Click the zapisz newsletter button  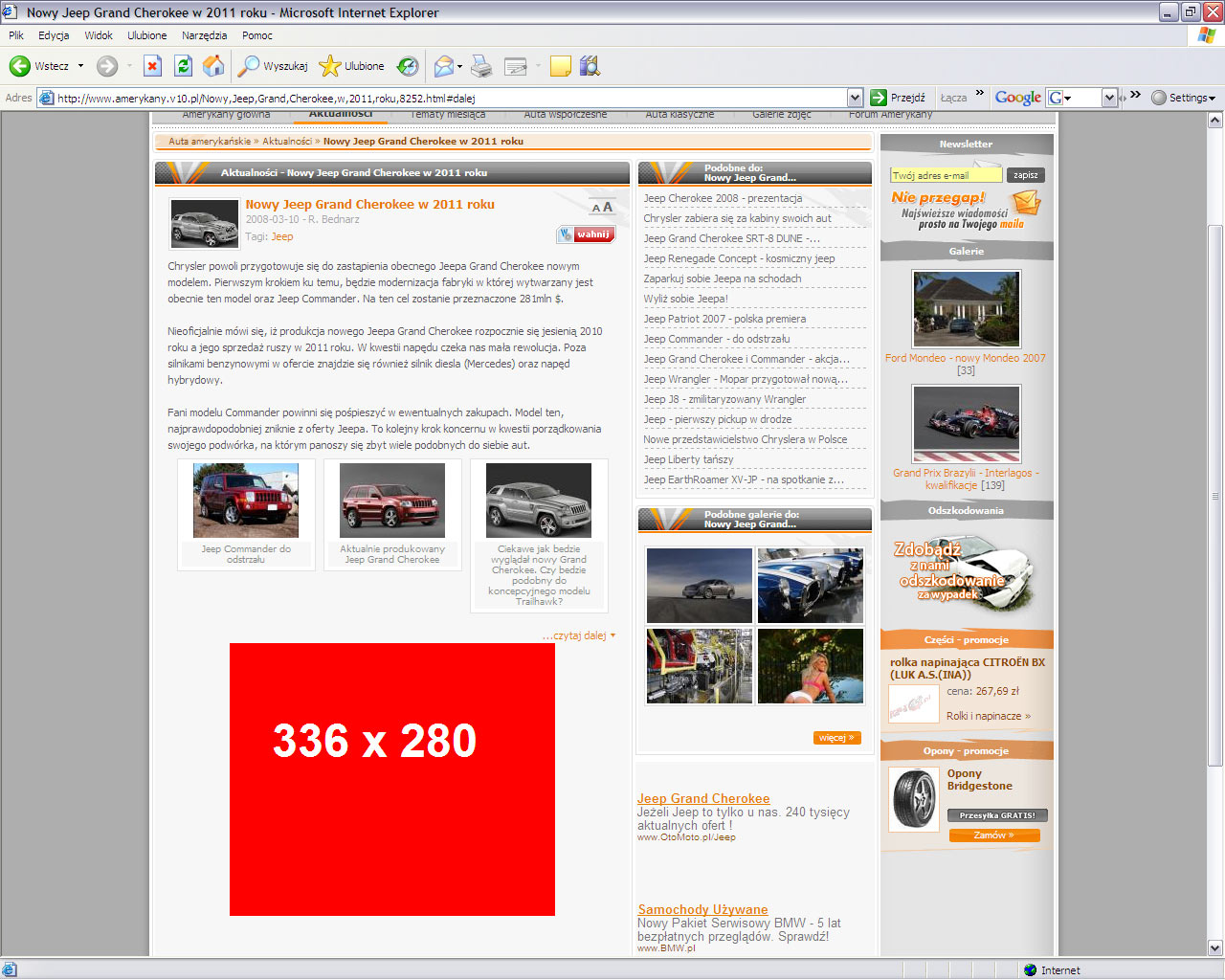point(1026,175)
